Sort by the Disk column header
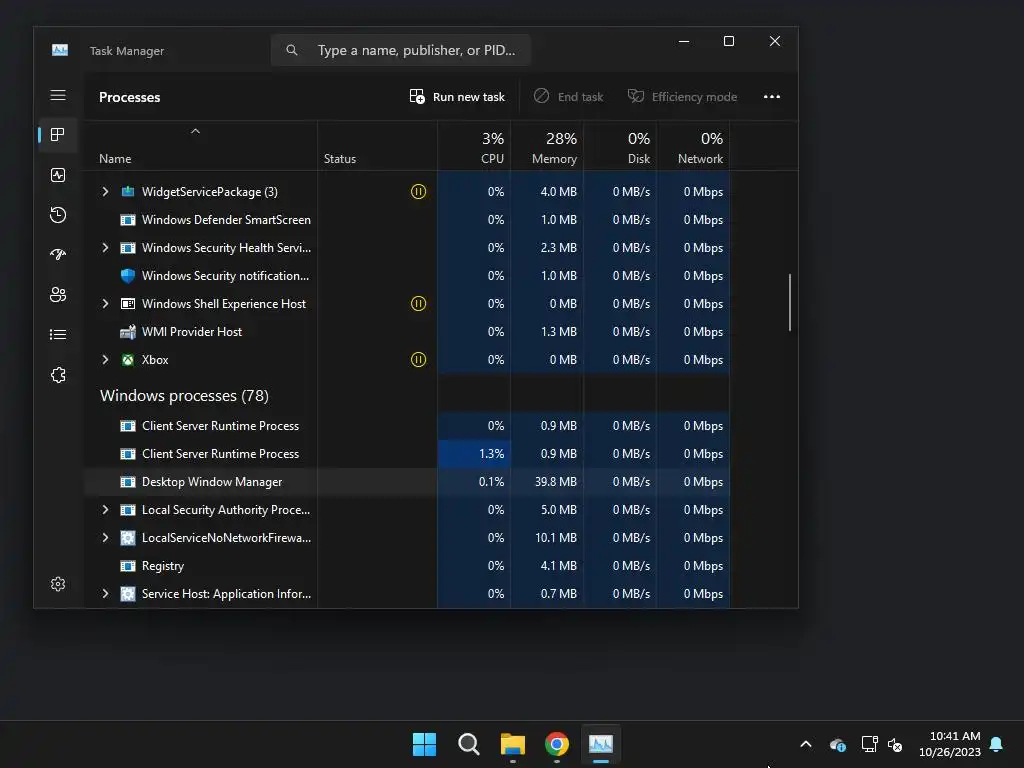This screenshot has width=1024, height=768. coord(620,148)
